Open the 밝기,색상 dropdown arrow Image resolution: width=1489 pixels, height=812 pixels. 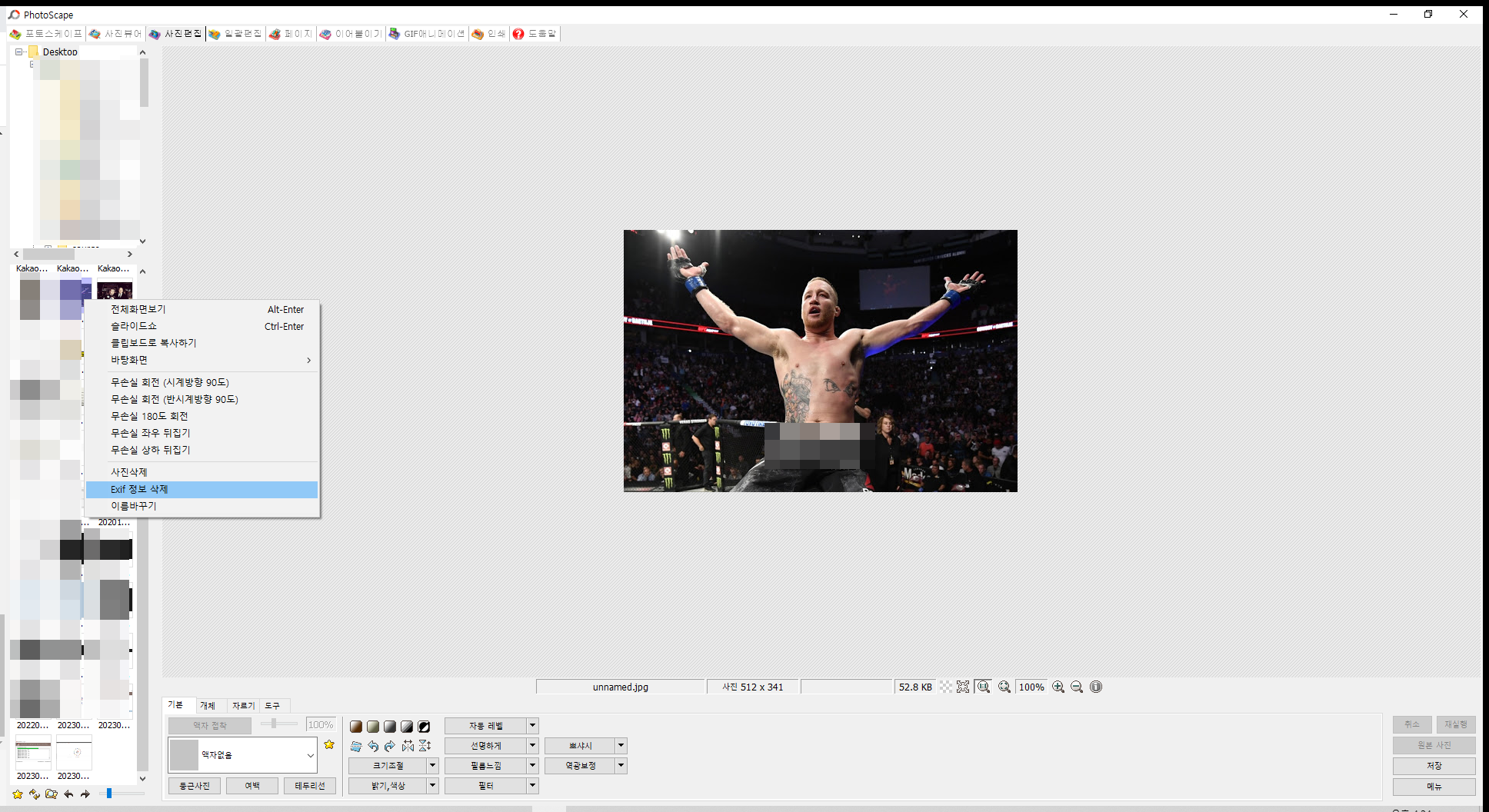[432, 786]
